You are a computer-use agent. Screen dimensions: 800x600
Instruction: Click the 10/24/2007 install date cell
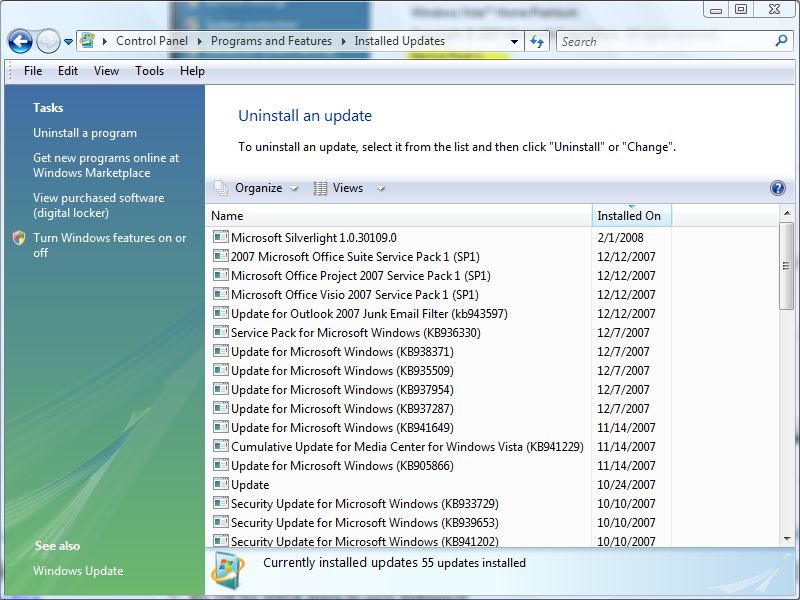click(626, 485)
